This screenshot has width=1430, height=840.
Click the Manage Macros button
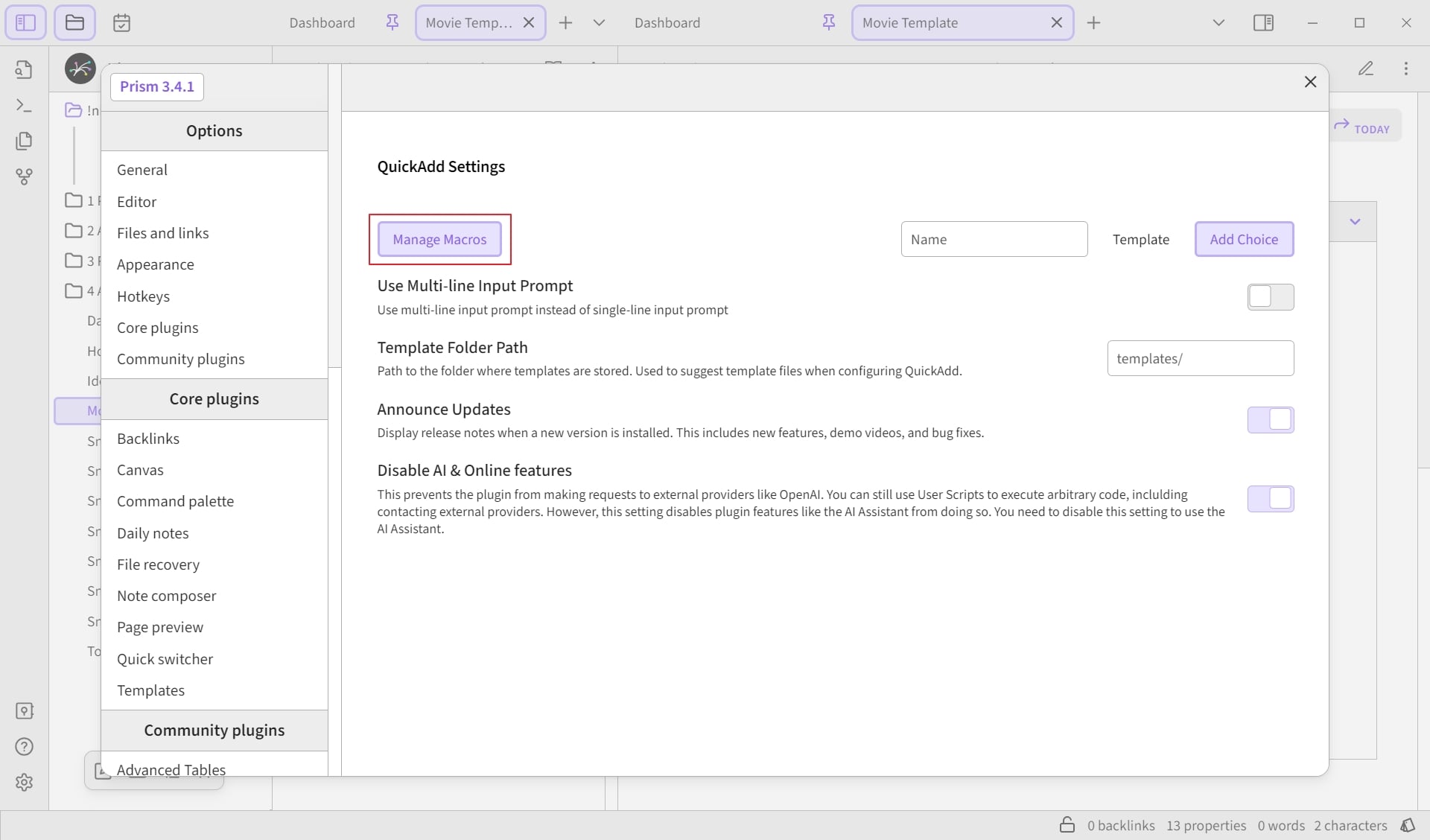pos(439,239)
